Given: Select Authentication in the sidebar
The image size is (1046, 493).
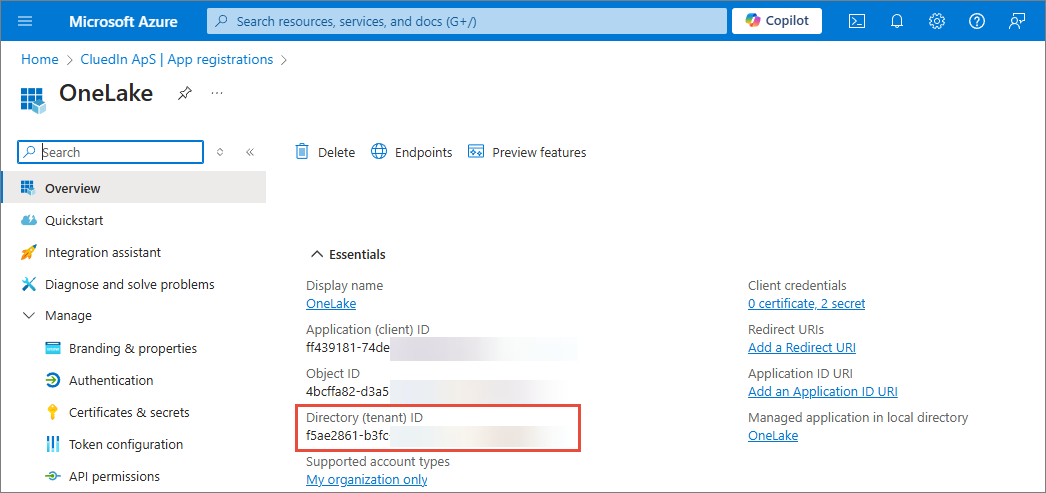Looking at the screenshot, I should 110,380.
